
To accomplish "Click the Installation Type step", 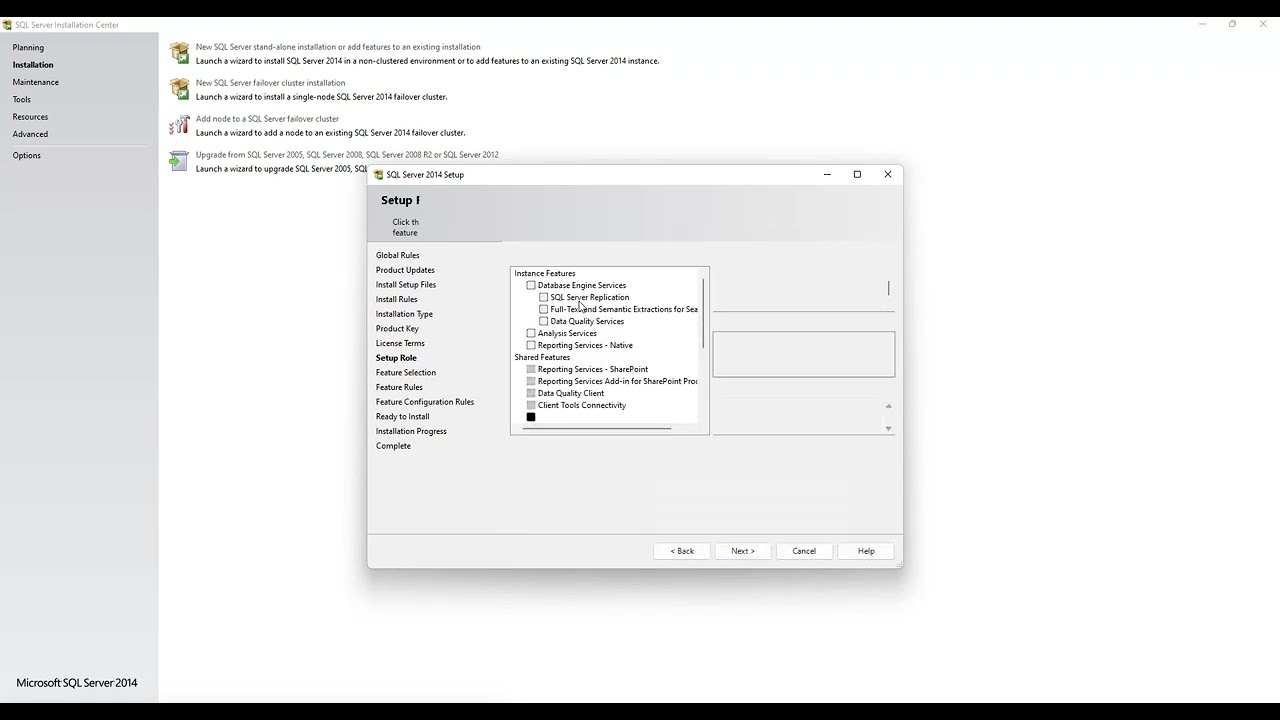I will 404,314.
